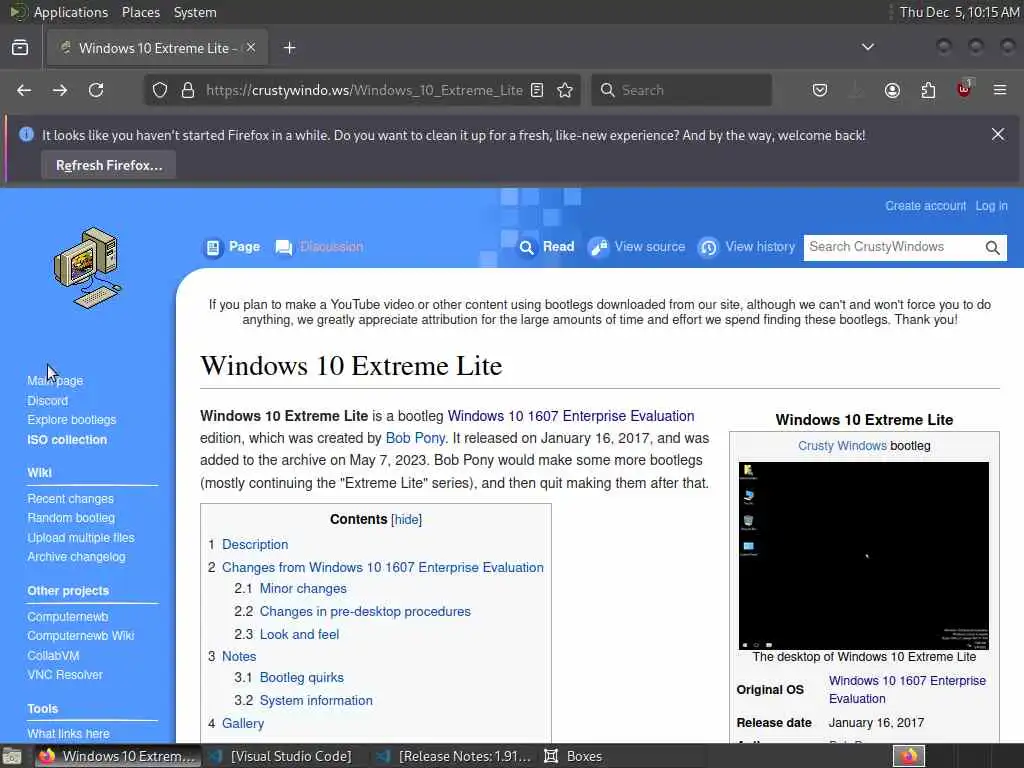Toggle reader view in address bar
Viewport: 1024px width, 768px height.
[x=537, y=90]
